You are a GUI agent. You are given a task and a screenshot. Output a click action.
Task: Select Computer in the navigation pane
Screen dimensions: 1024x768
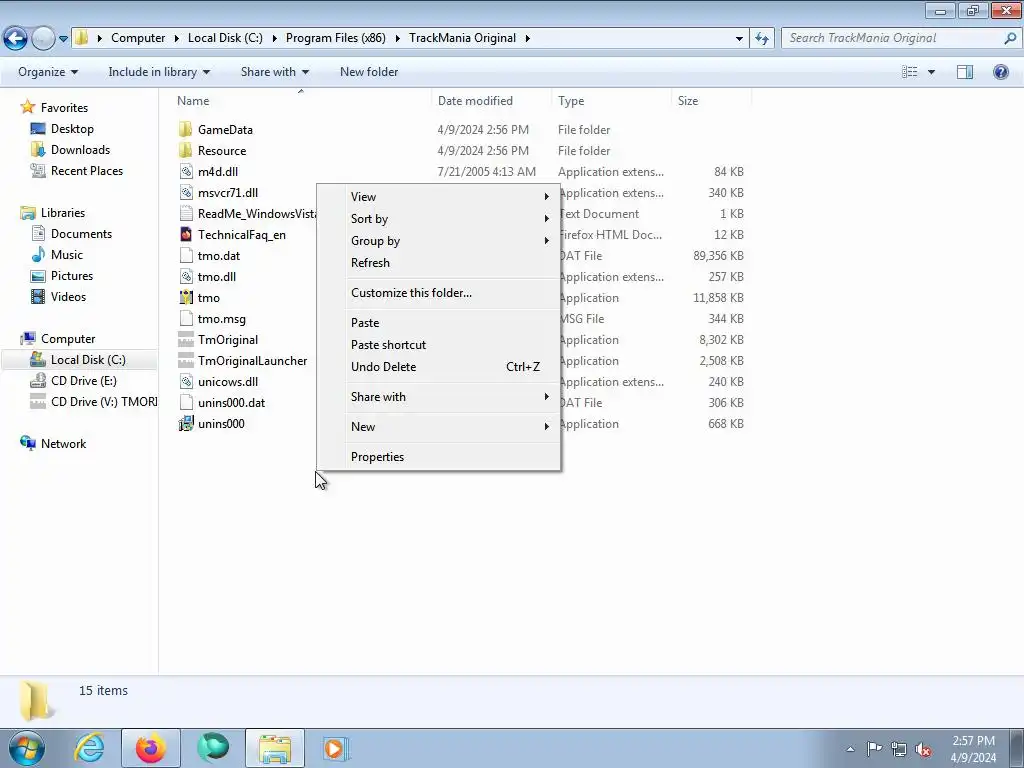point(68,339)
